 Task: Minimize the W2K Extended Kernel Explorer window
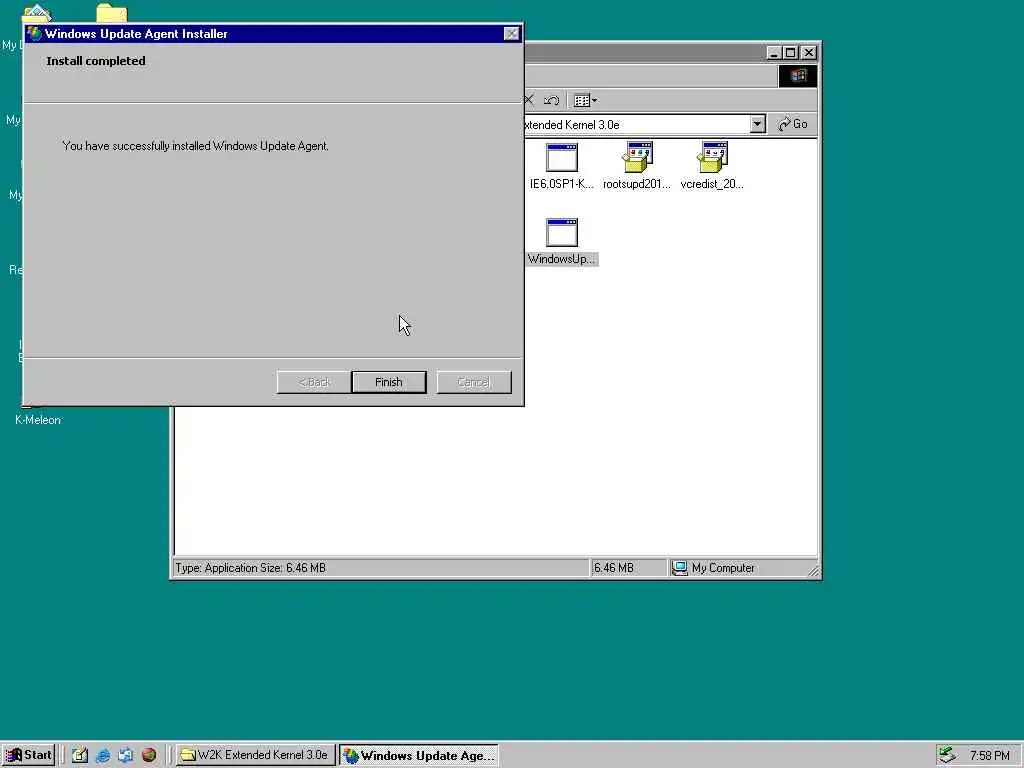click(774, 53)
